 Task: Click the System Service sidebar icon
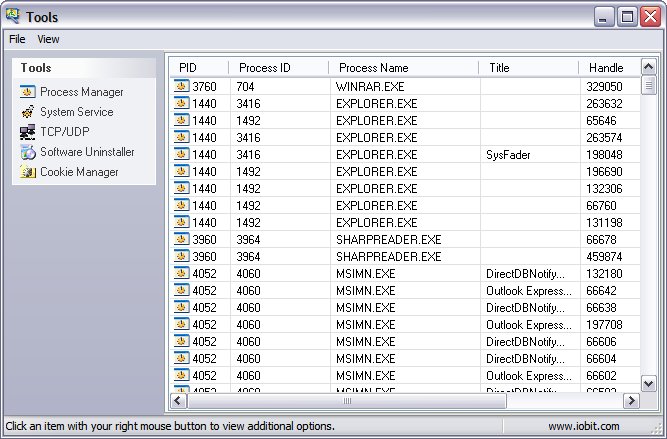(x=28, y=112)
